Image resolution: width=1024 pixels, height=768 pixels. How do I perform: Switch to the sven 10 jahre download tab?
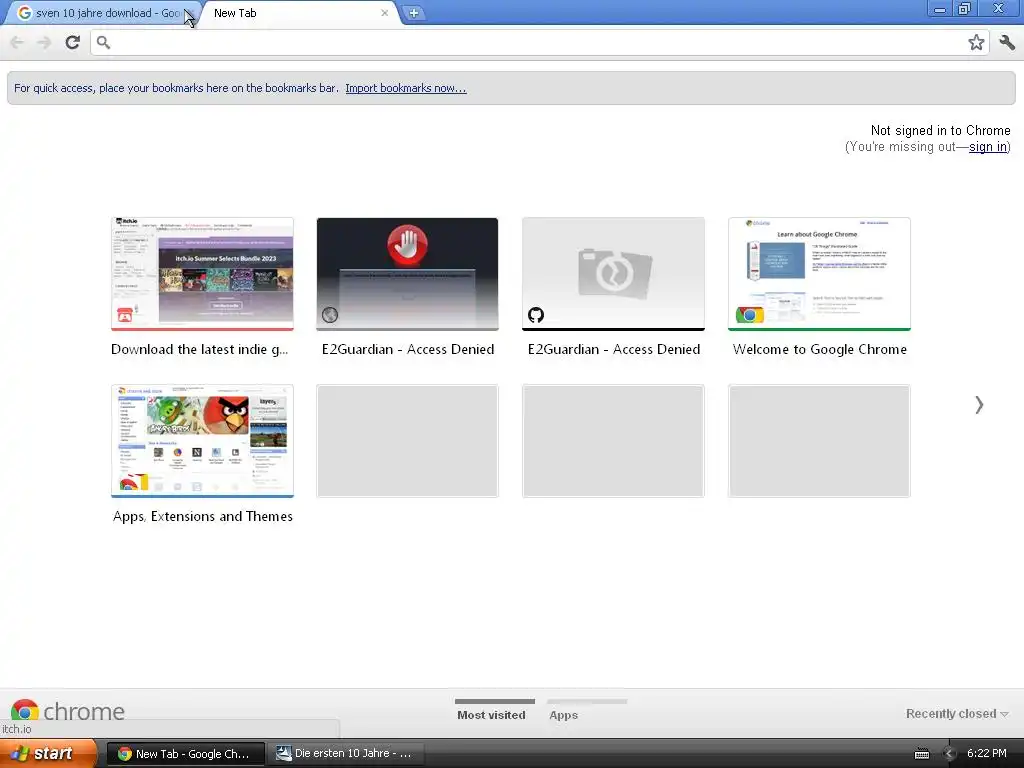[x=101, y=13]
